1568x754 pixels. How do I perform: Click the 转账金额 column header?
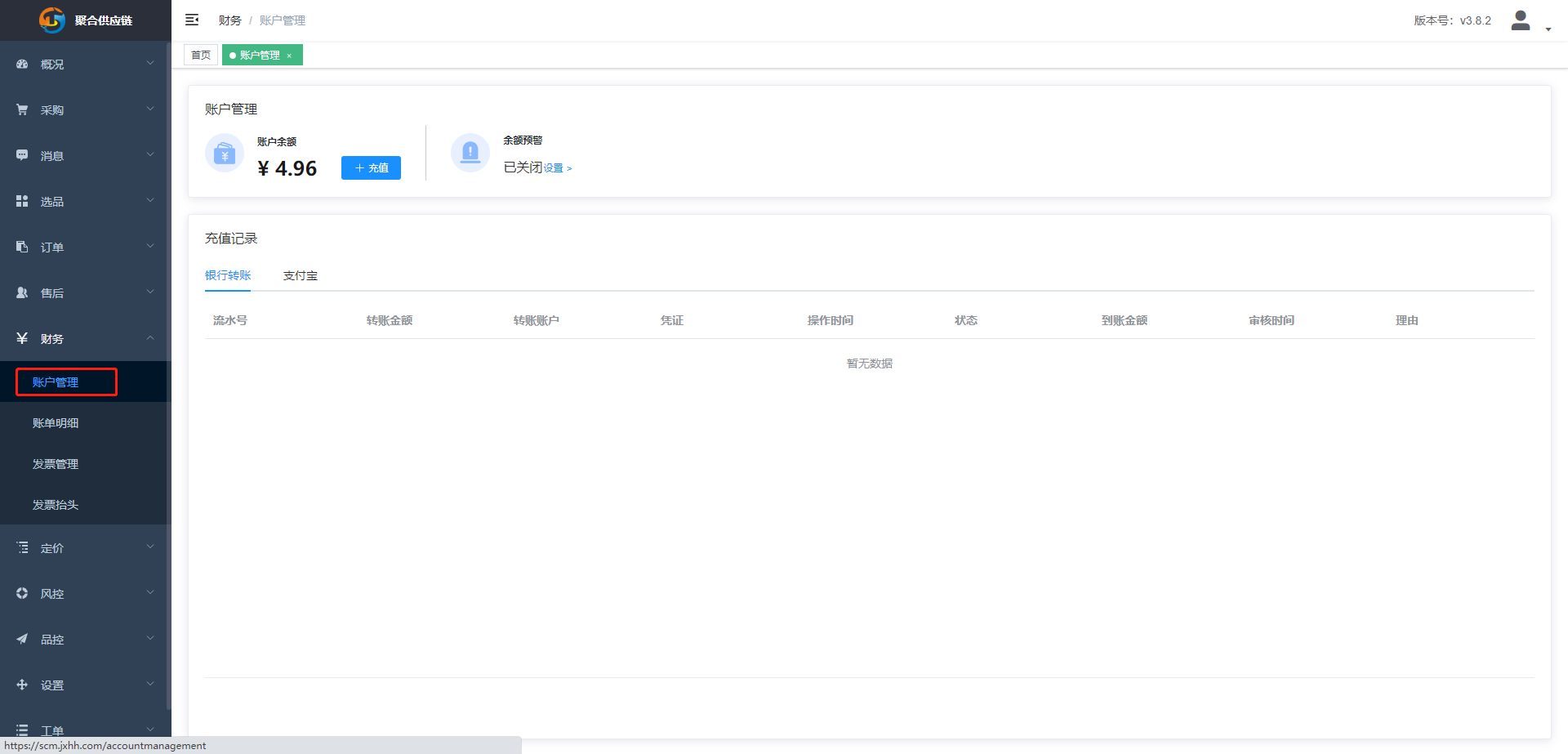pos(390,320)
